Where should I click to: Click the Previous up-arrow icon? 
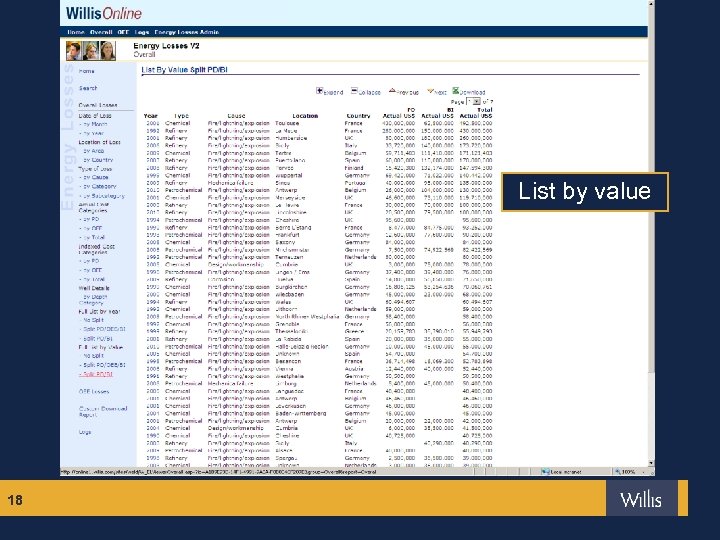point(392,90)
